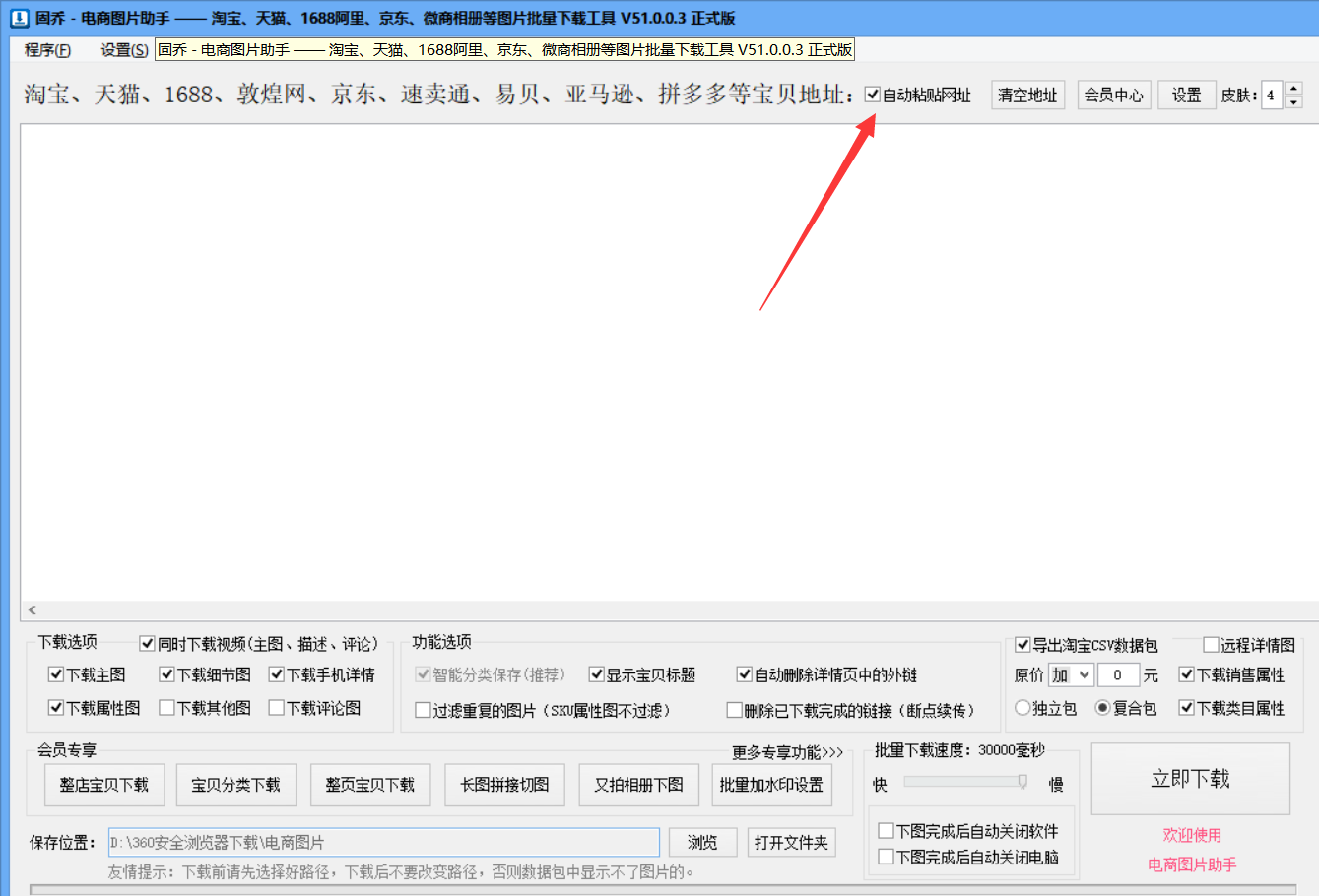The image size is (1319, 896).
Task: Click inside the product URL text area
Action: (669, 362)
